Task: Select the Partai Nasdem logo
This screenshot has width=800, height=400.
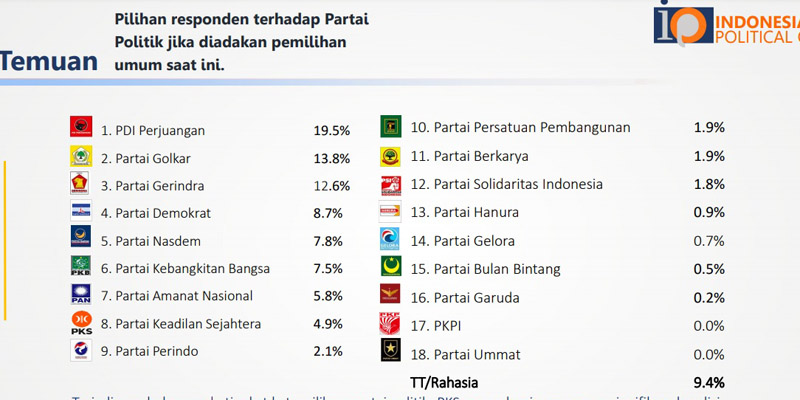Action: tap(81, 239)
